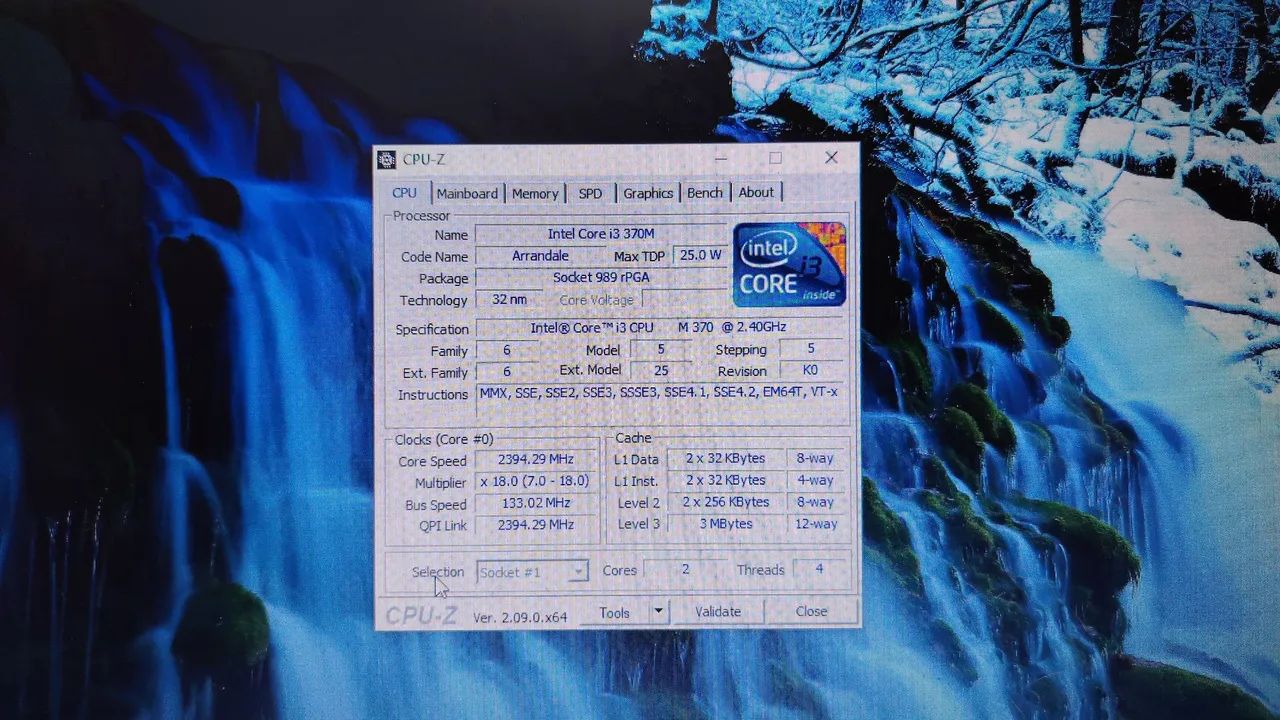
Task: Click the Level 3 12-way associativity value
Action: pos(816,524)
